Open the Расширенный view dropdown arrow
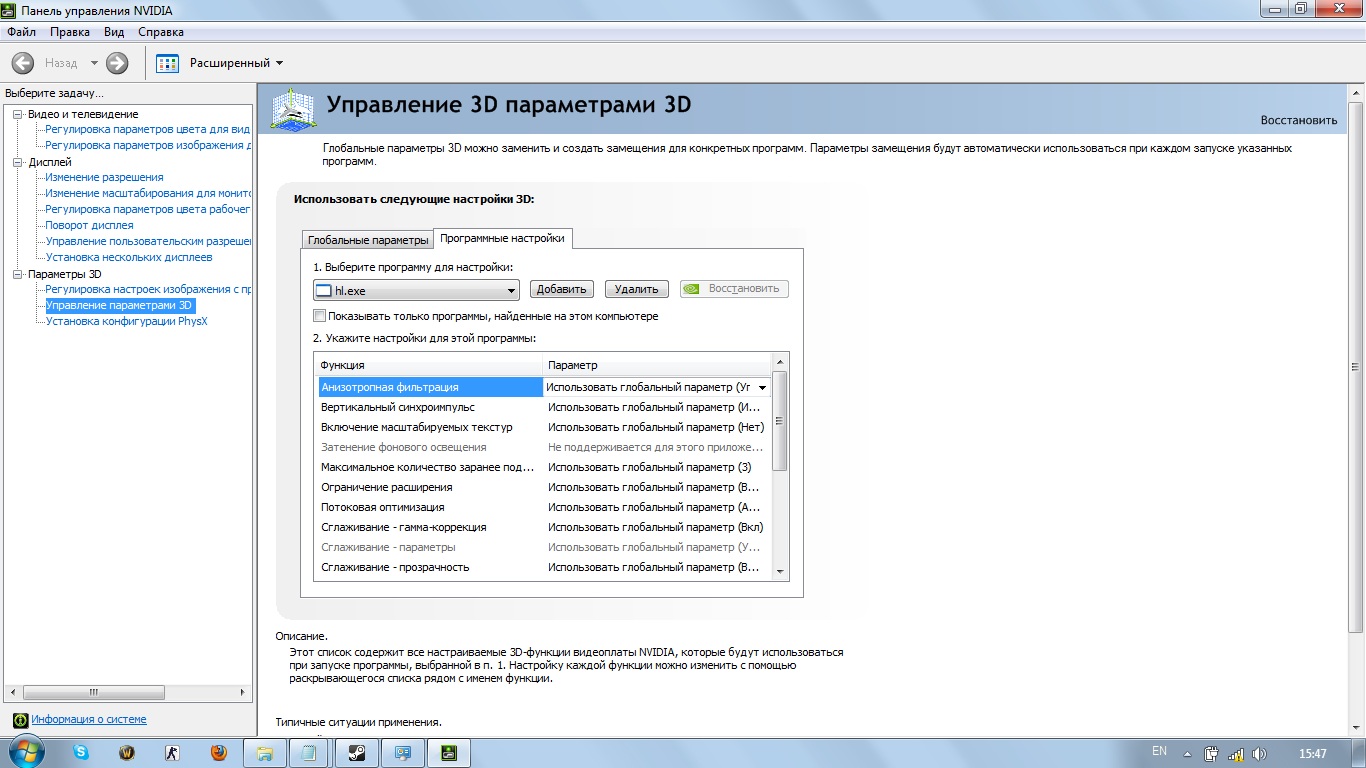This screenshot has width=1366, height=768. 279,63
